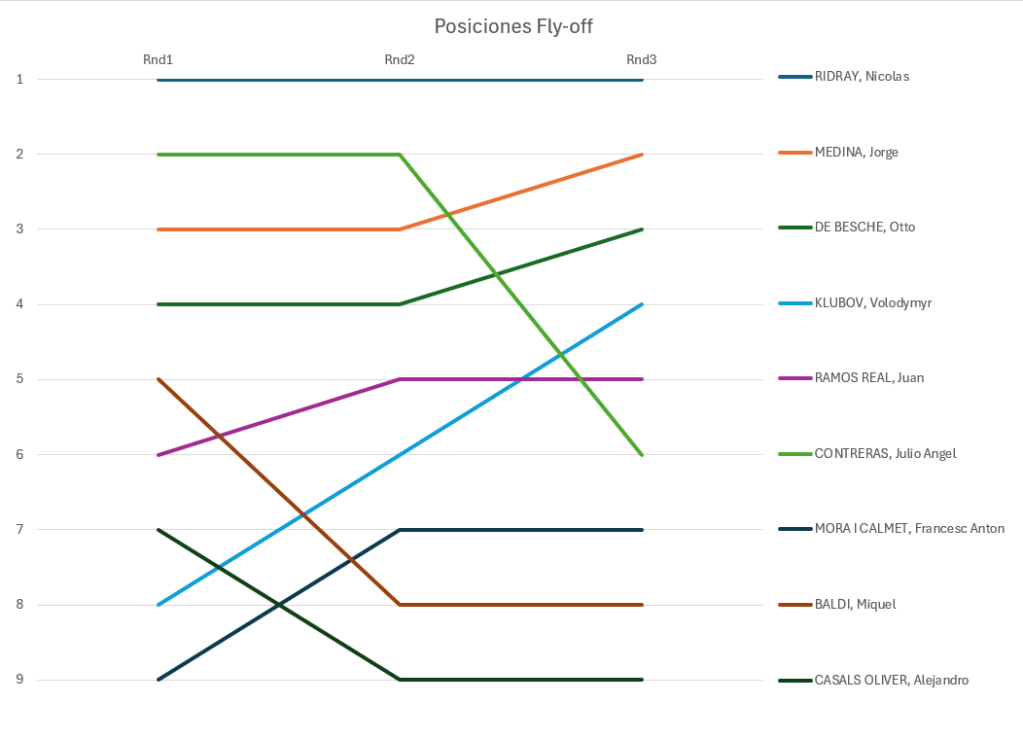Screen dimensions: 1023x739
Task: Click the orange MEDINA legend line swatch
Action: tap(794, 153)
